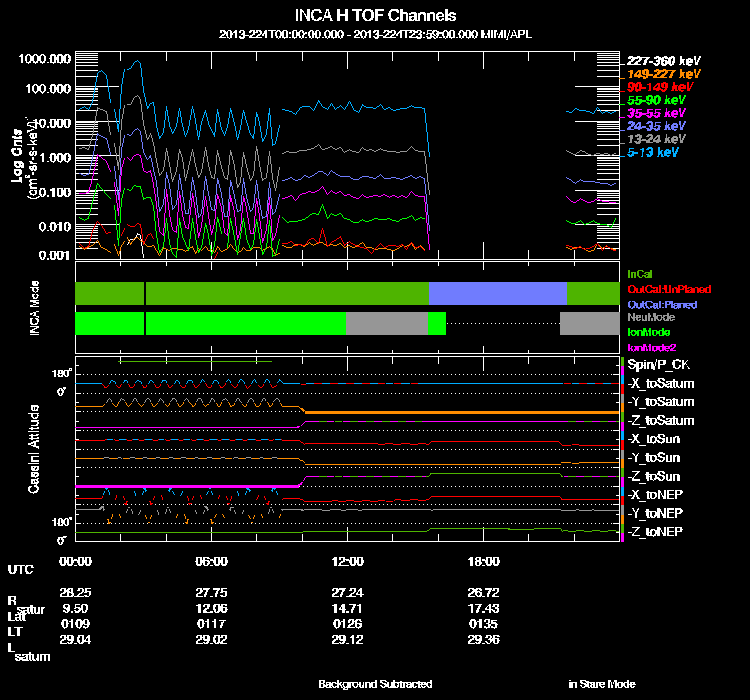Click the first gray NeuMode bar segment
Screen dimensions: 750x700
tap(386, 323)
